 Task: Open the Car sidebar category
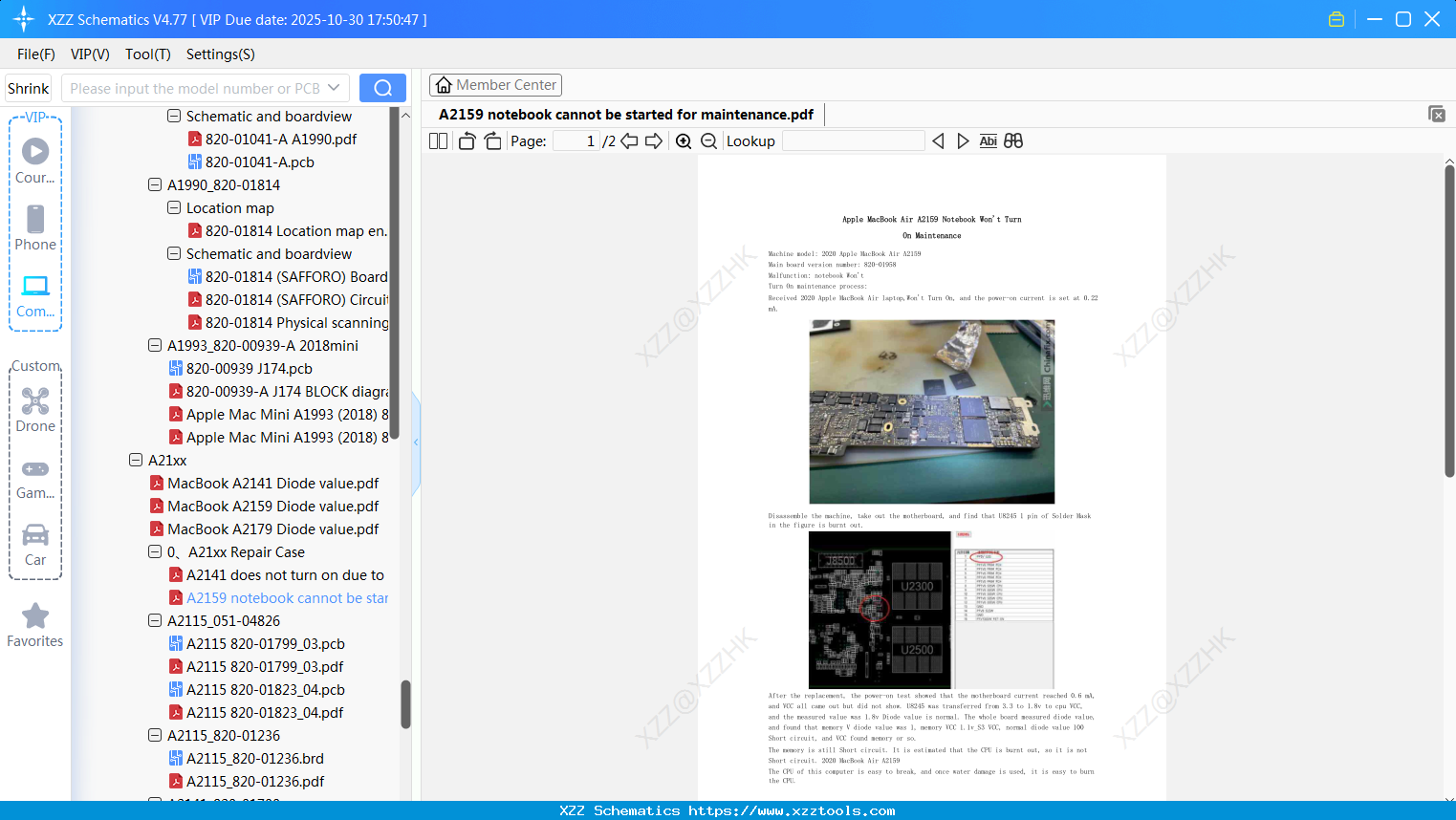35,545
